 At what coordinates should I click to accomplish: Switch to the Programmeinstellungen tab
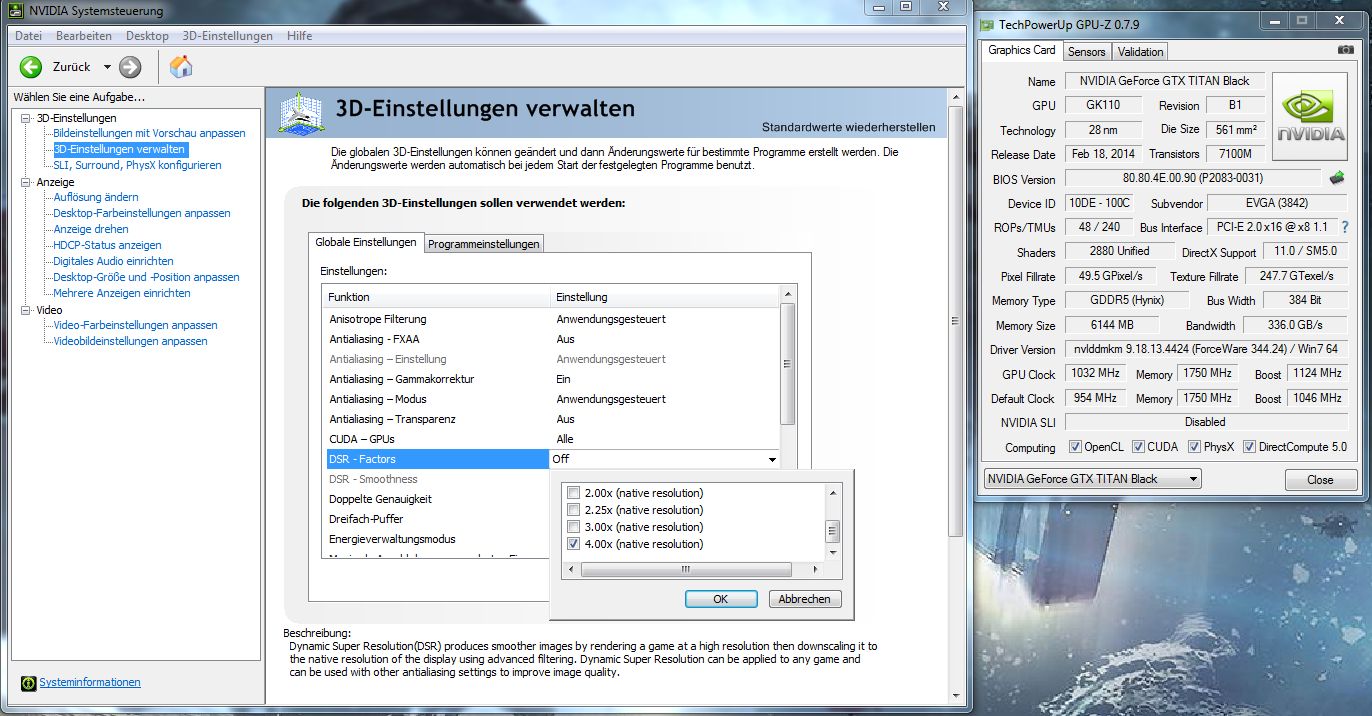point(484,244)
